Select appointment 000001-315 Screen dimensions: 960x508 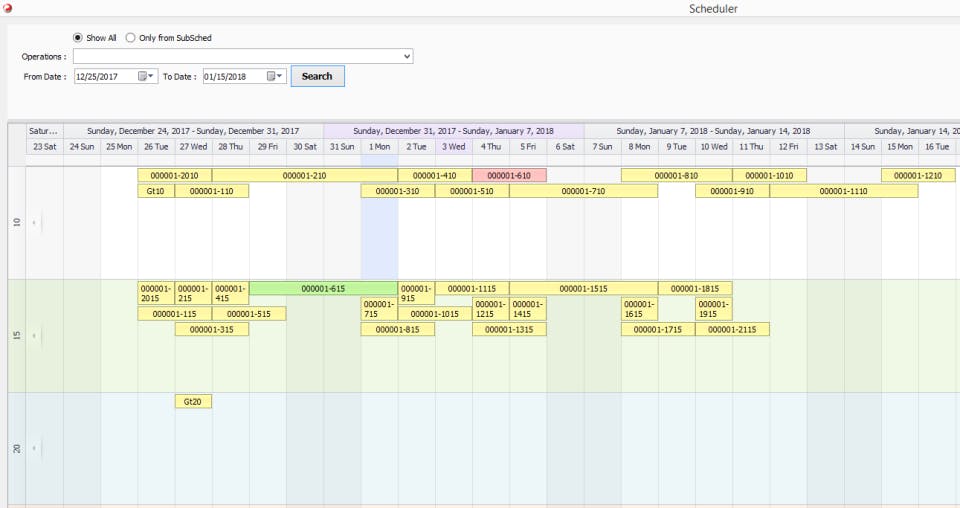212,329
